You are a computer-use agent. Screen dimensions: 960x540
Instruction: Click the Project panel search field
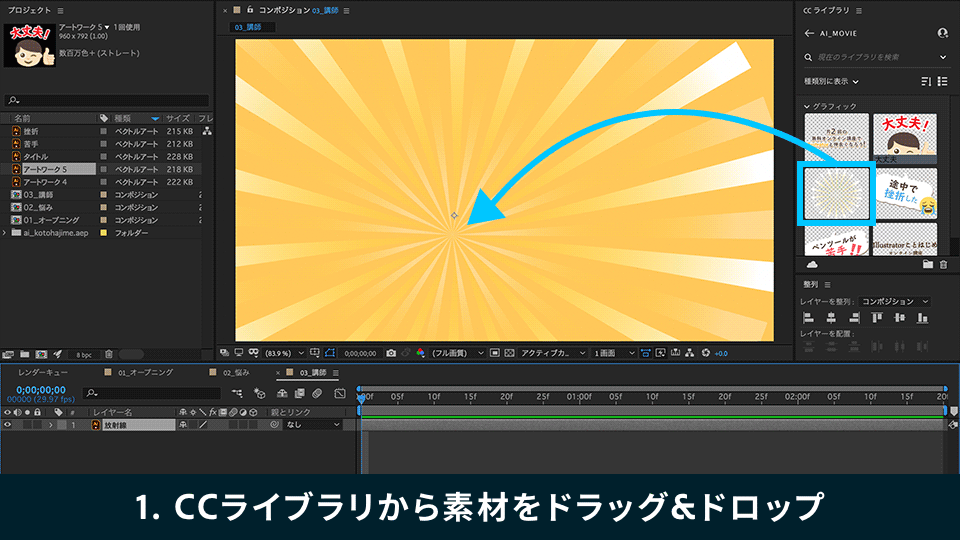(x=107, y=100)
